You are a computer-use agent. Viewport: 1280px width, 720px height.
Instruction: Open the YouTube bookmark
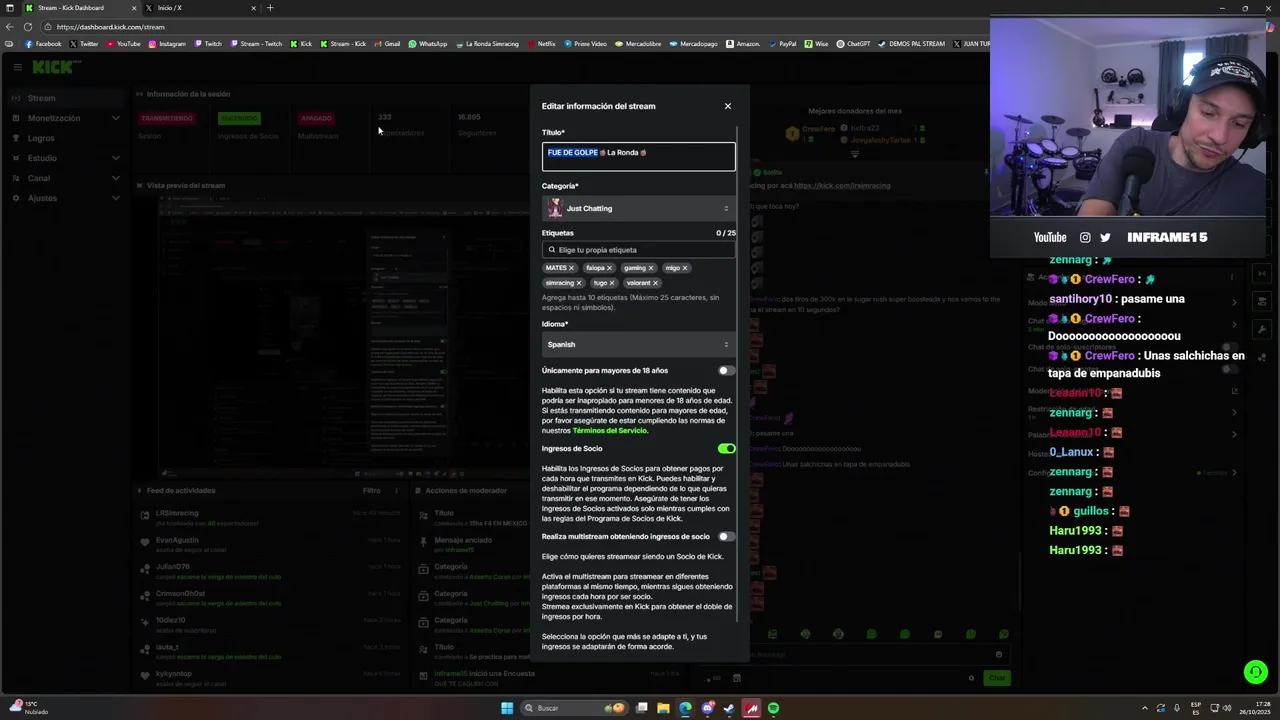coord(123,44)
